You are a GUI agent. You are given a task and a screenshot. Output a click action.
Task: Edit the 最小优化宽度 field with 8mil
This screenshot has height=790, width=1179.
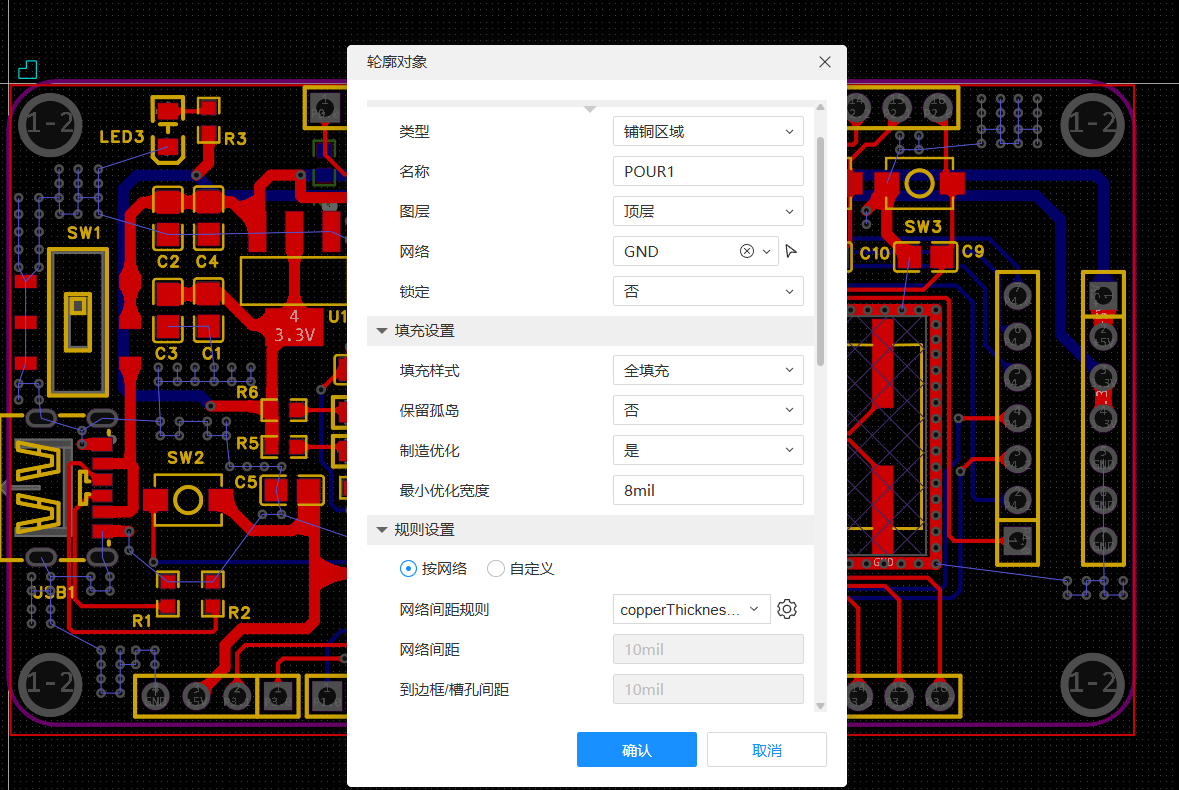coord(708,490)
